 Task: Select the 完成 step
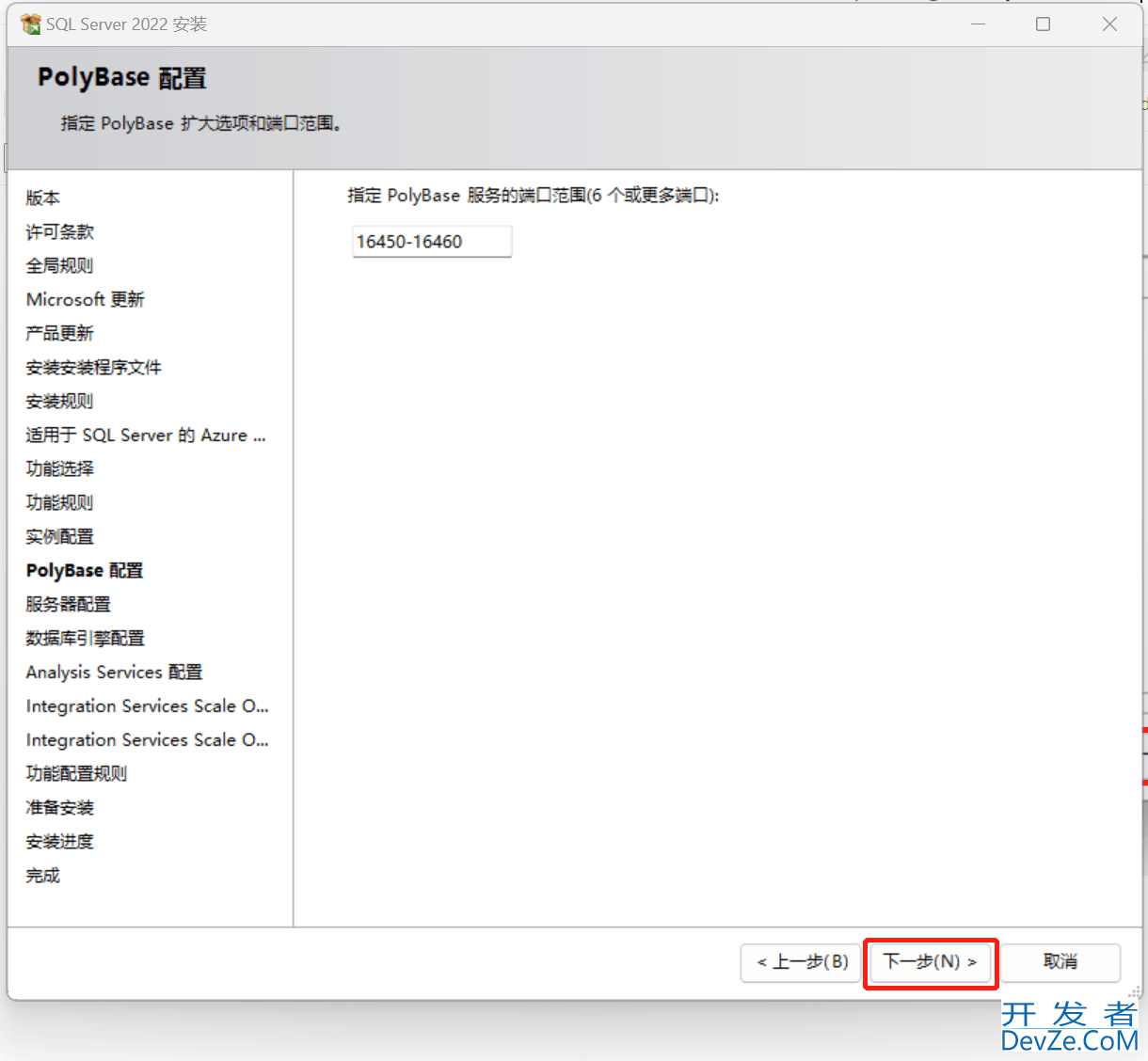(x=42, y=875)
